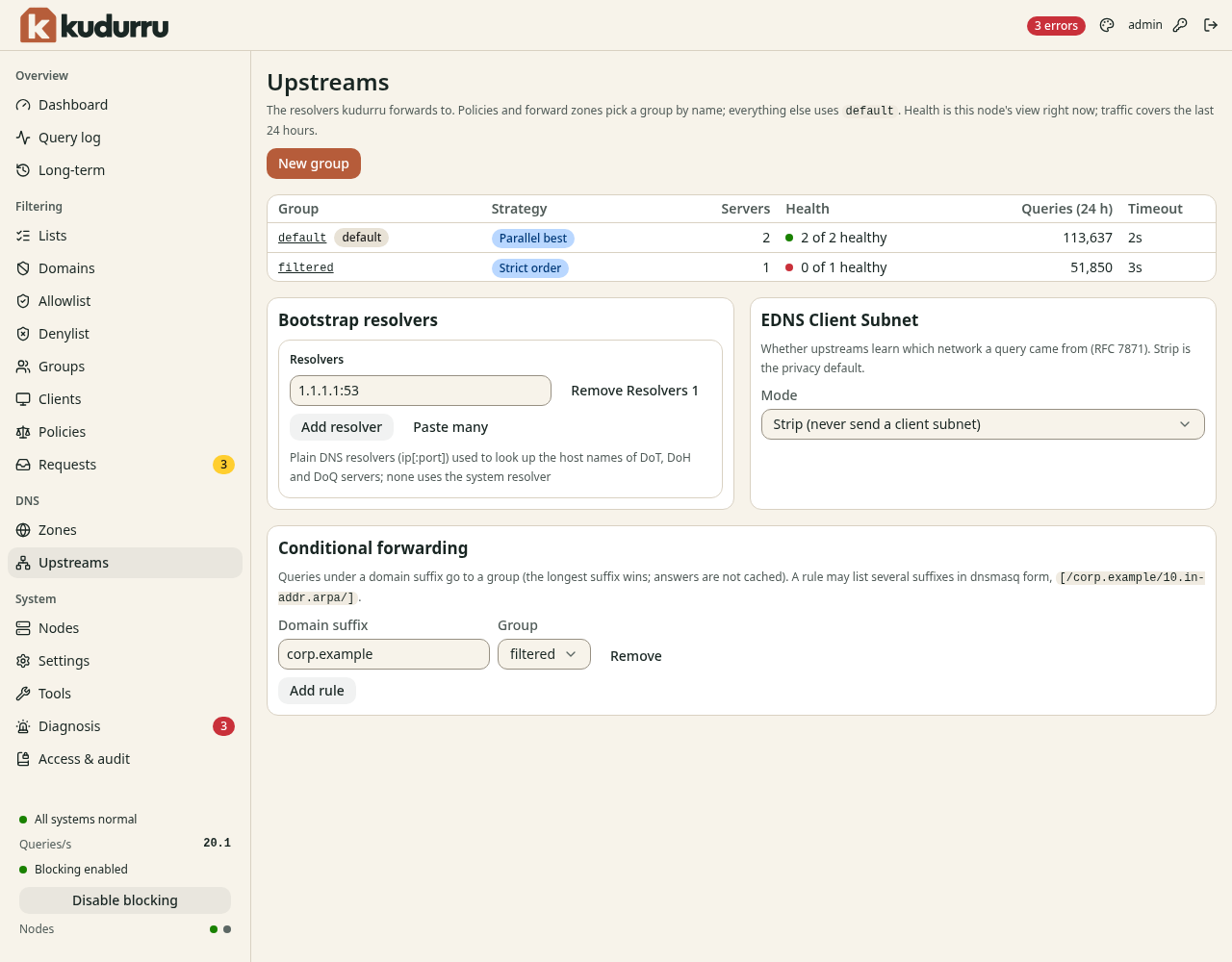Click the Clients monitor icon
Screen dimensions: 1232x962
point(23,399)
